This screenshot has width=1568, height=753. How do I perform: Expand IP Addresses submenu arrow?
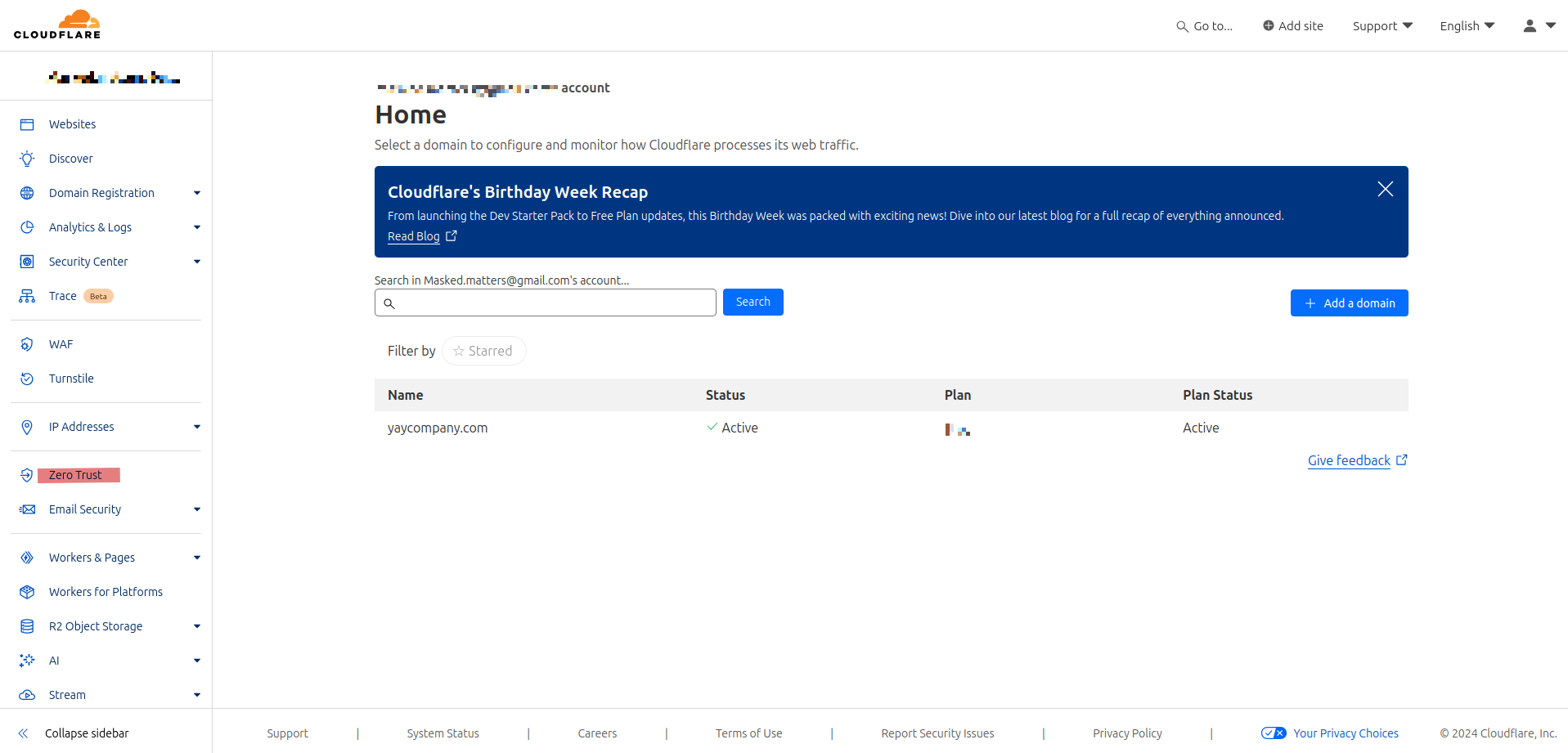(197, 427)
